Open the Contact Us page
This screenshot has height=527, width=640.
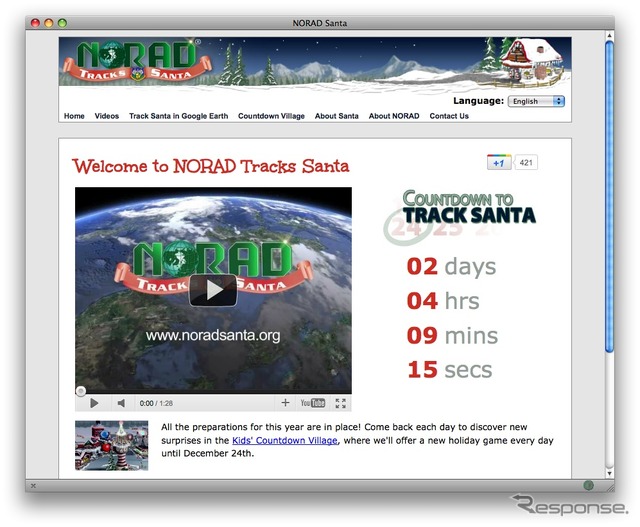coord(449,116)
